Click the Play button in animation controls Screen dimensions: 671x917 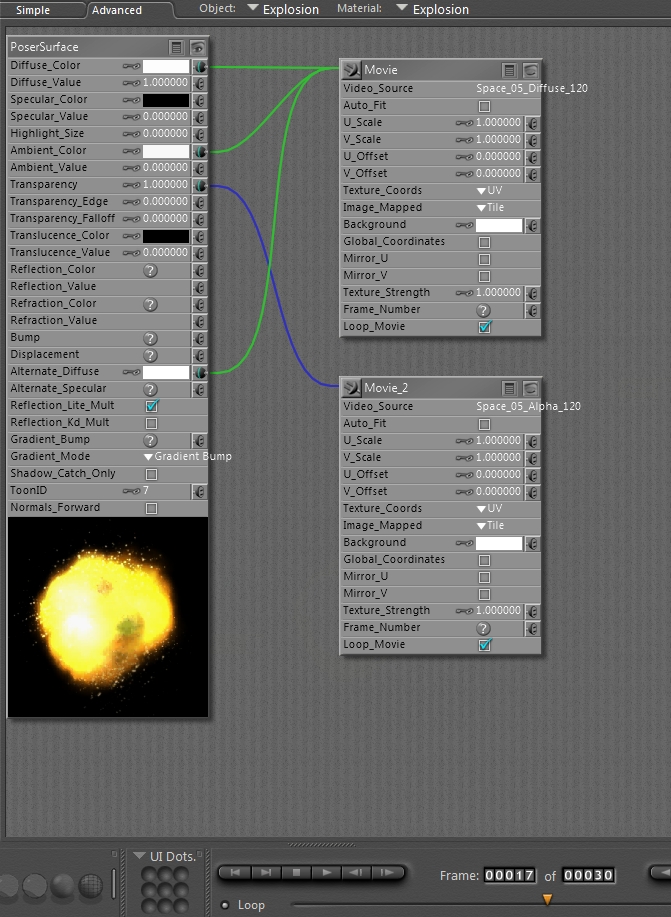[x=326, y=873]
